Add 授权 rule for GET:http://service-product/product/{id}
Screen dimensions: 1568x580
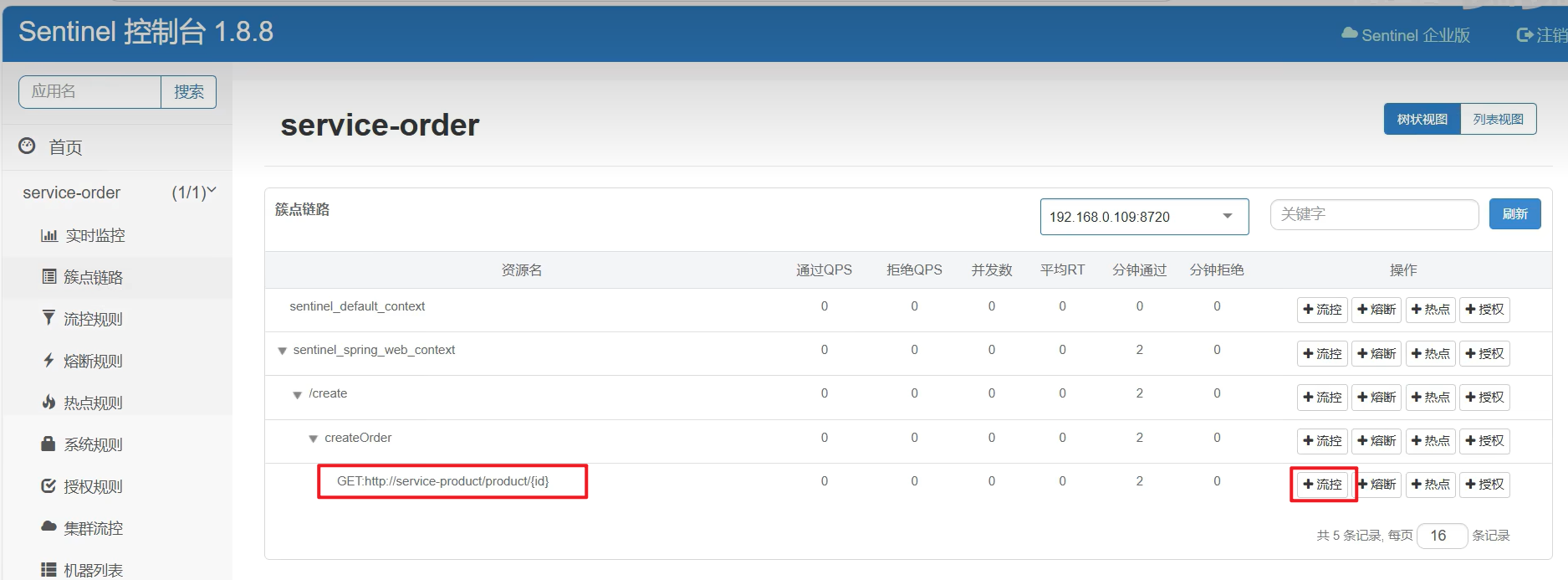coord(1484,485)
